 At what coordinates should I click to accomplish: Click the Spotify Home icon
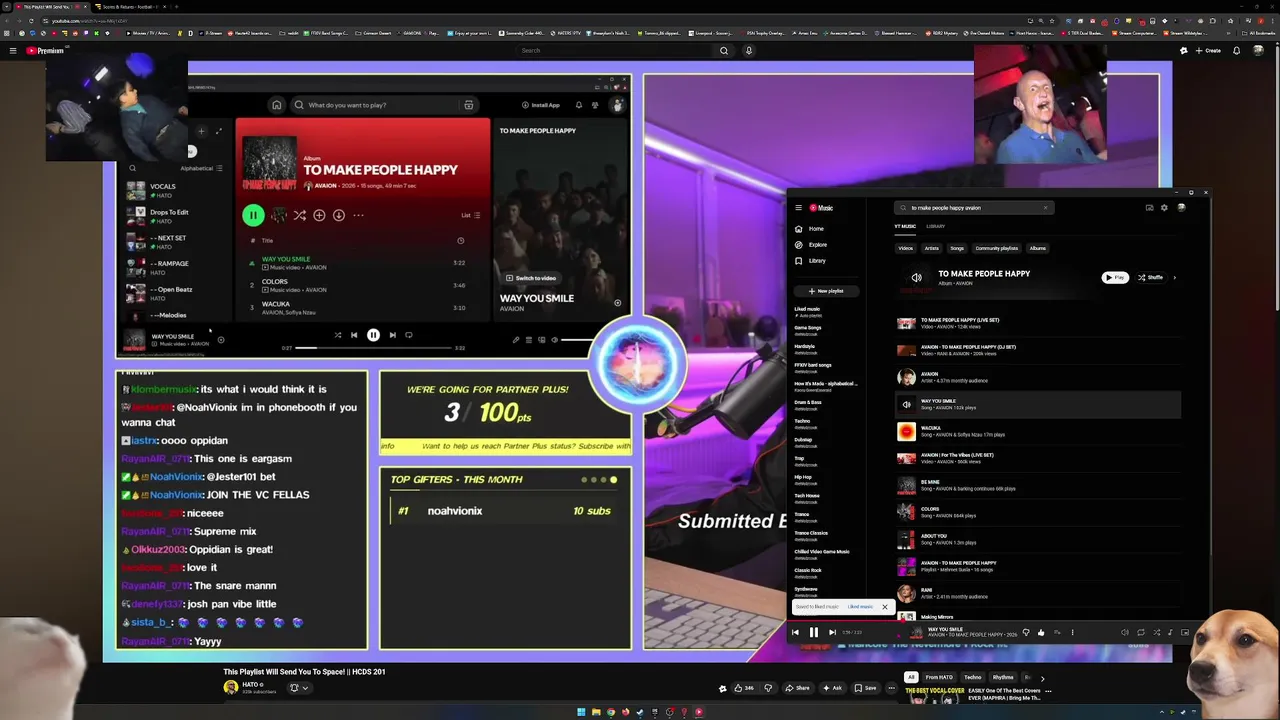[x=276, y=105]
